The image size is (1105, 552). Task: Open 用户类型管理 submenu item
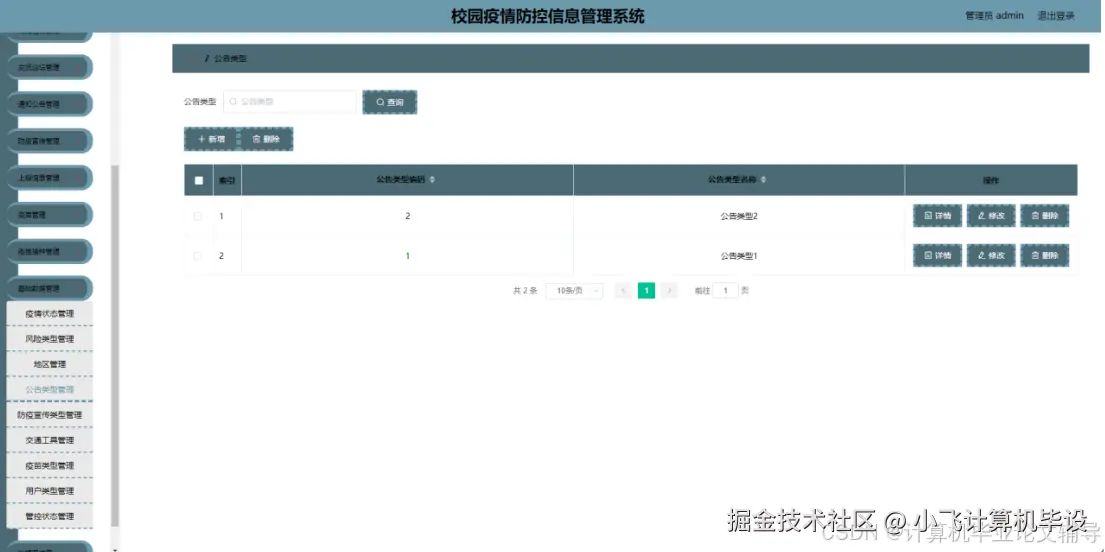[x=49, y=491]
